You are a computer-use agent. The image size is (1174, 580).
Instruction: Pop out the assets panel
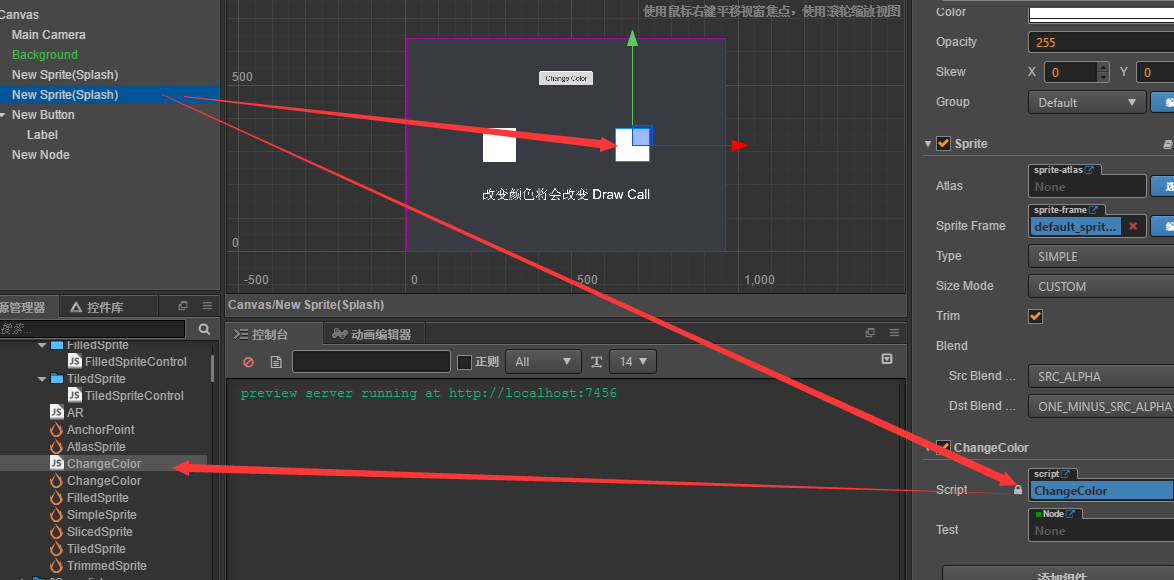coord(183,306)
